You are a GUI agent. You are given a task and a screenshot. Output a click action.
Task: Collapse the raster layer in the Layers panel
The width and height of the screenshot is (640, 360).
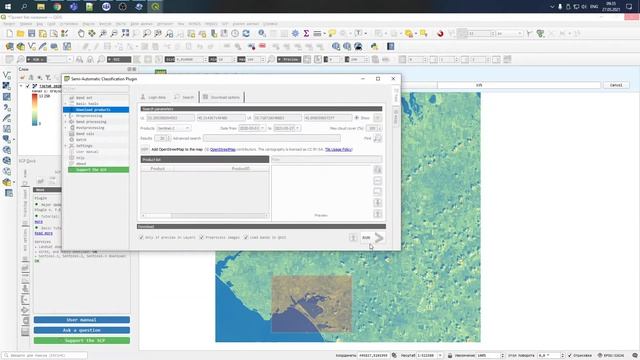pos(21,86)
